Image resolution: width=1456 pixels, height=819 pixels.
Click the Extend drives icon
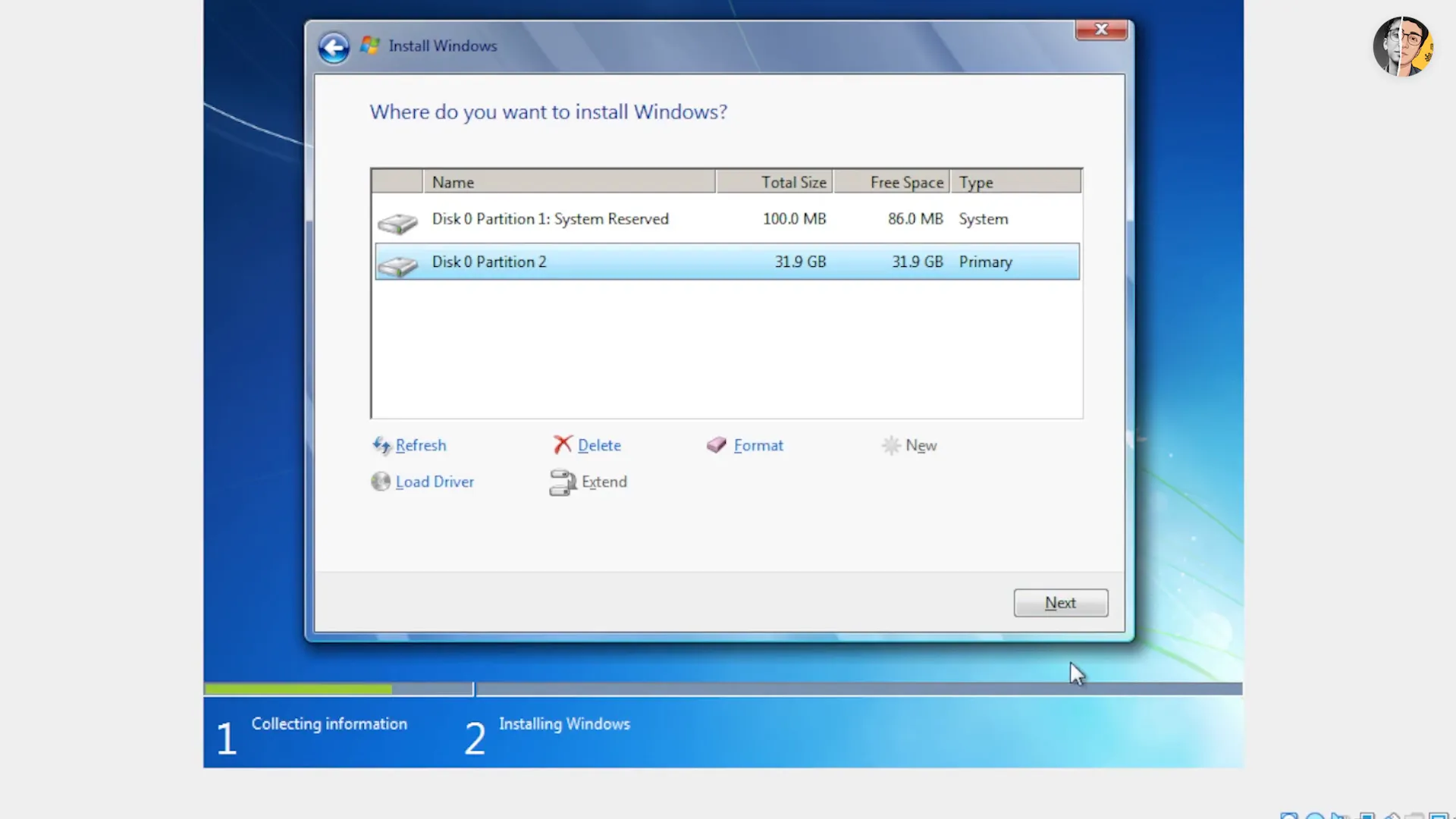tap(563, 482)
